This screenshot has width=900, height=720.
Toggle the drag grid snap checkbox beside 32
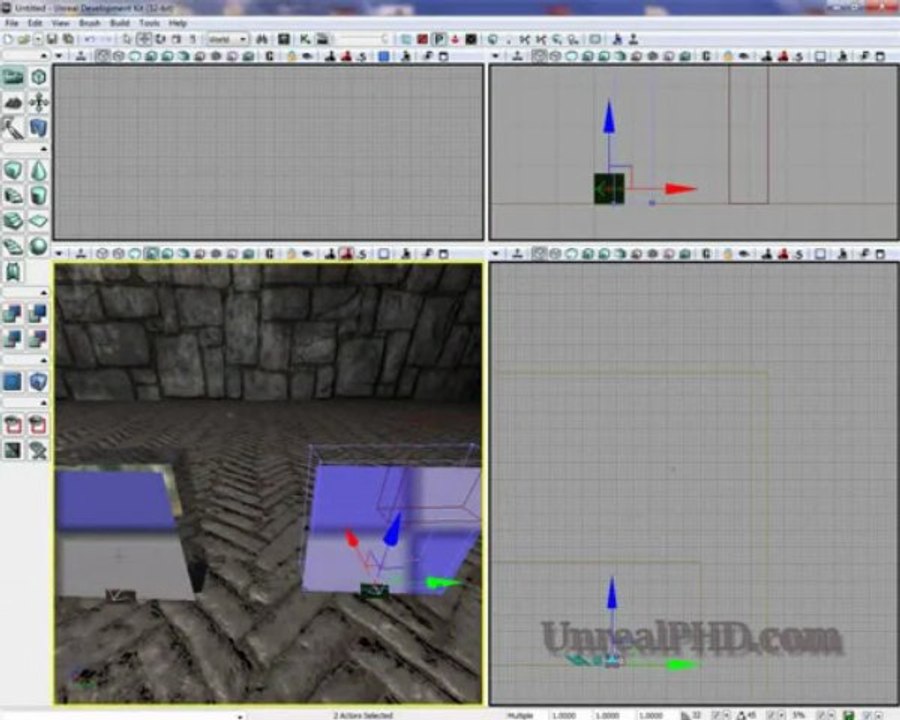(716, 715)
